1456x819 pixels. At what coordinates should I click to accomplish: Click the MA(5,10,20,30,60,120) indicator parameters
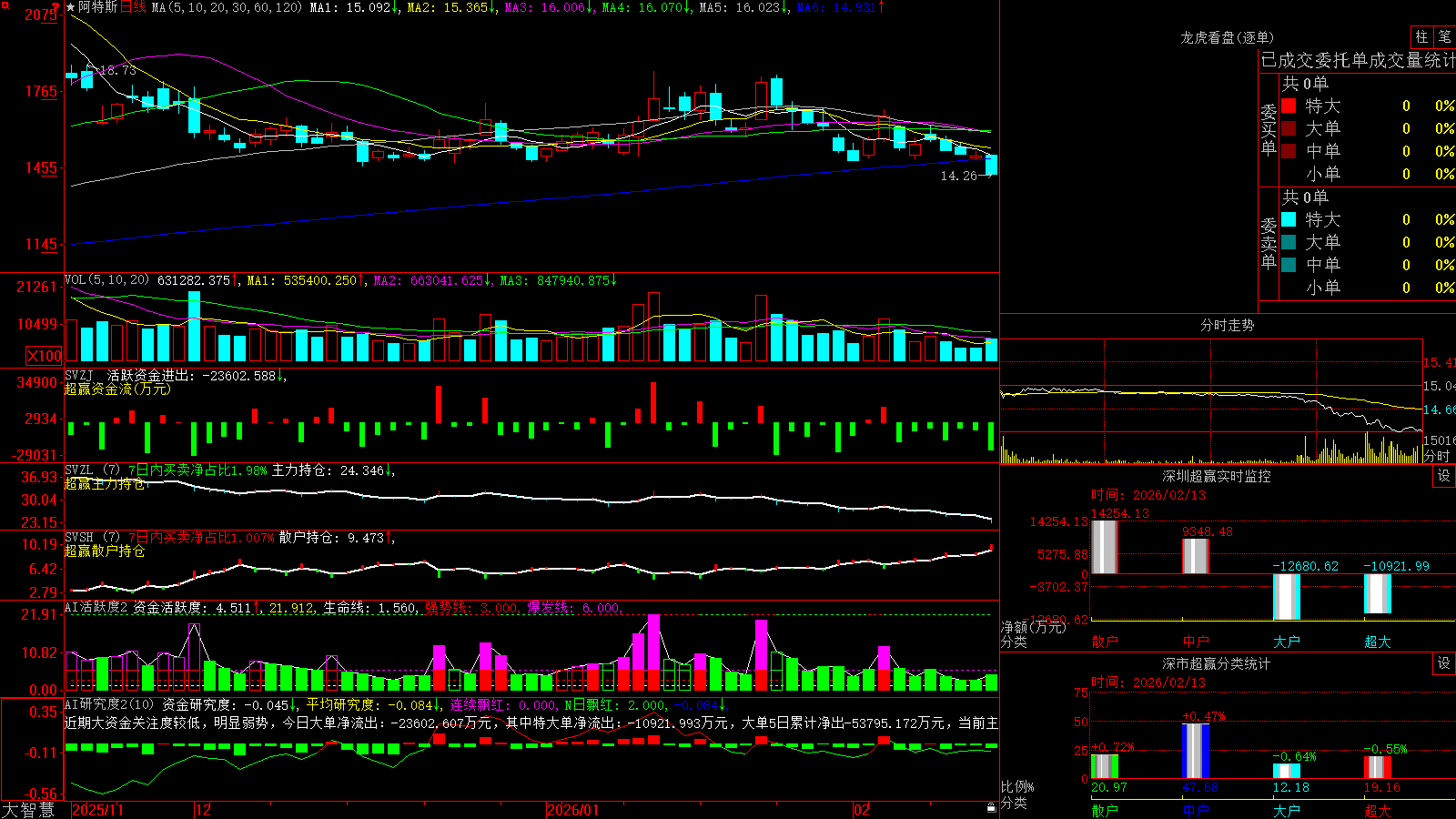click(x=227, y=7)
